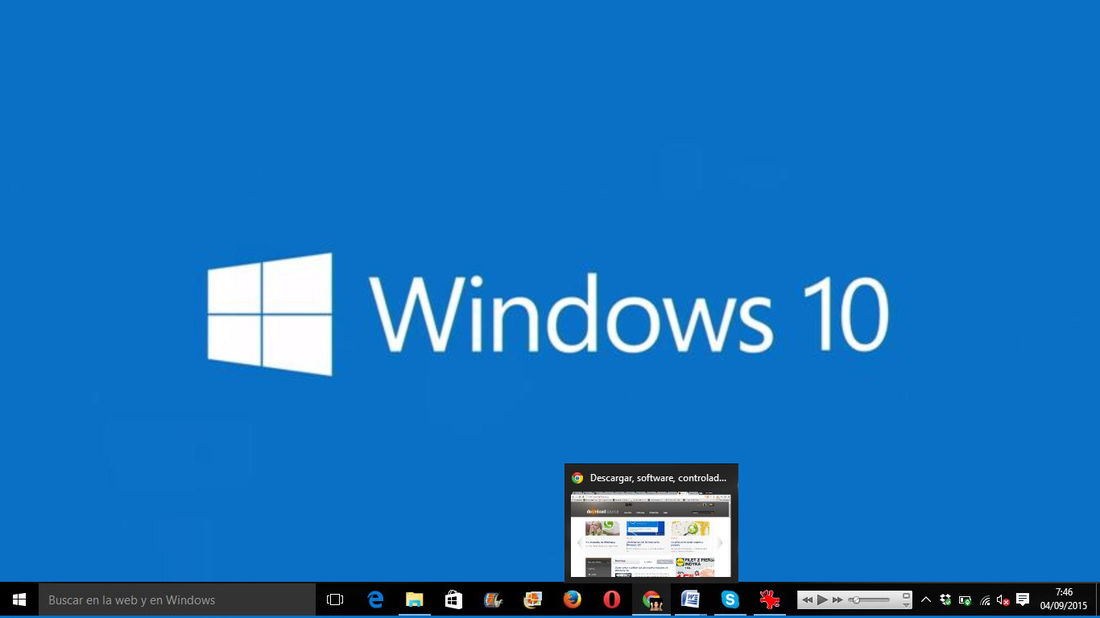The height and width of the screenshot is (618, 1100).
Task: Show hidden system tray icons
Action: pyautogui.click(x=926, y=600)
